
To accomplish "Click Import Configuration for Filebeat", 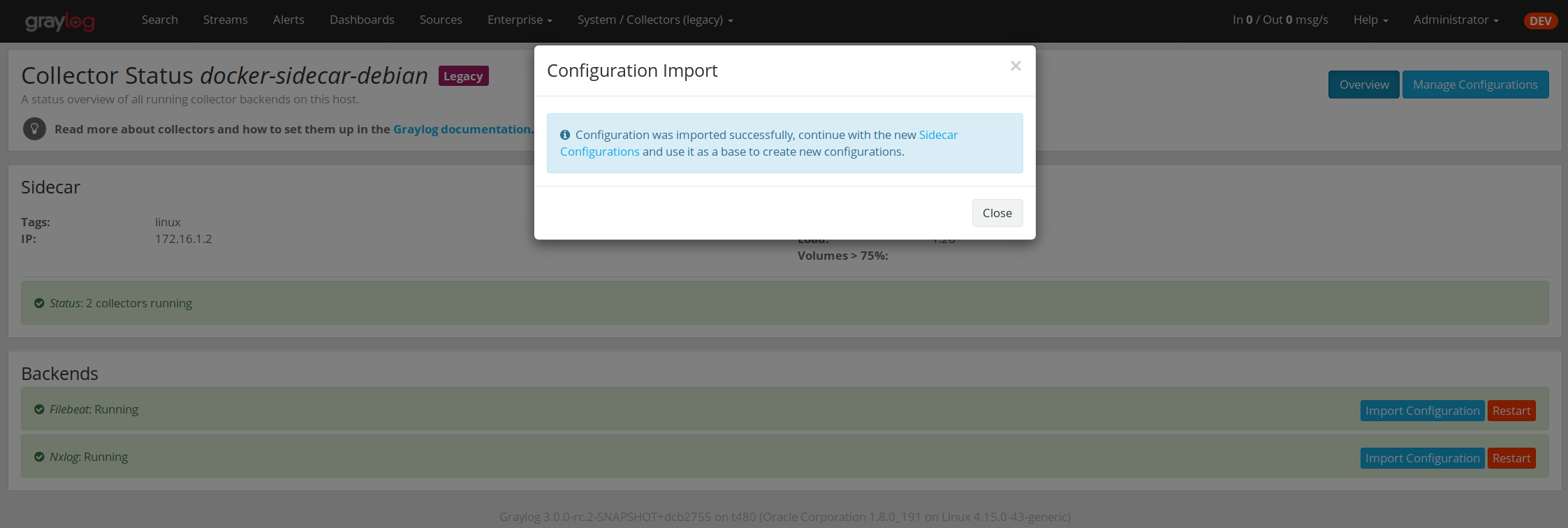I will [x=1422, y=411].
